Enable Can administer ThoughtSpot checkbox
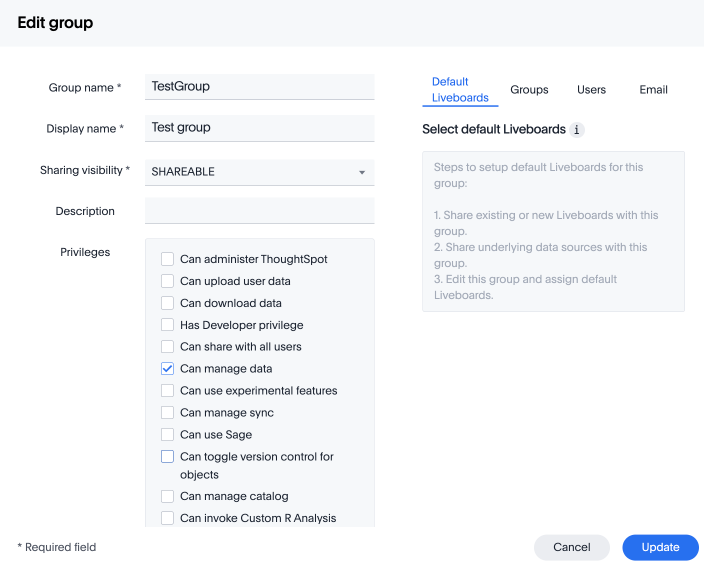The image size is (704, 567). [x=168, y=259]
